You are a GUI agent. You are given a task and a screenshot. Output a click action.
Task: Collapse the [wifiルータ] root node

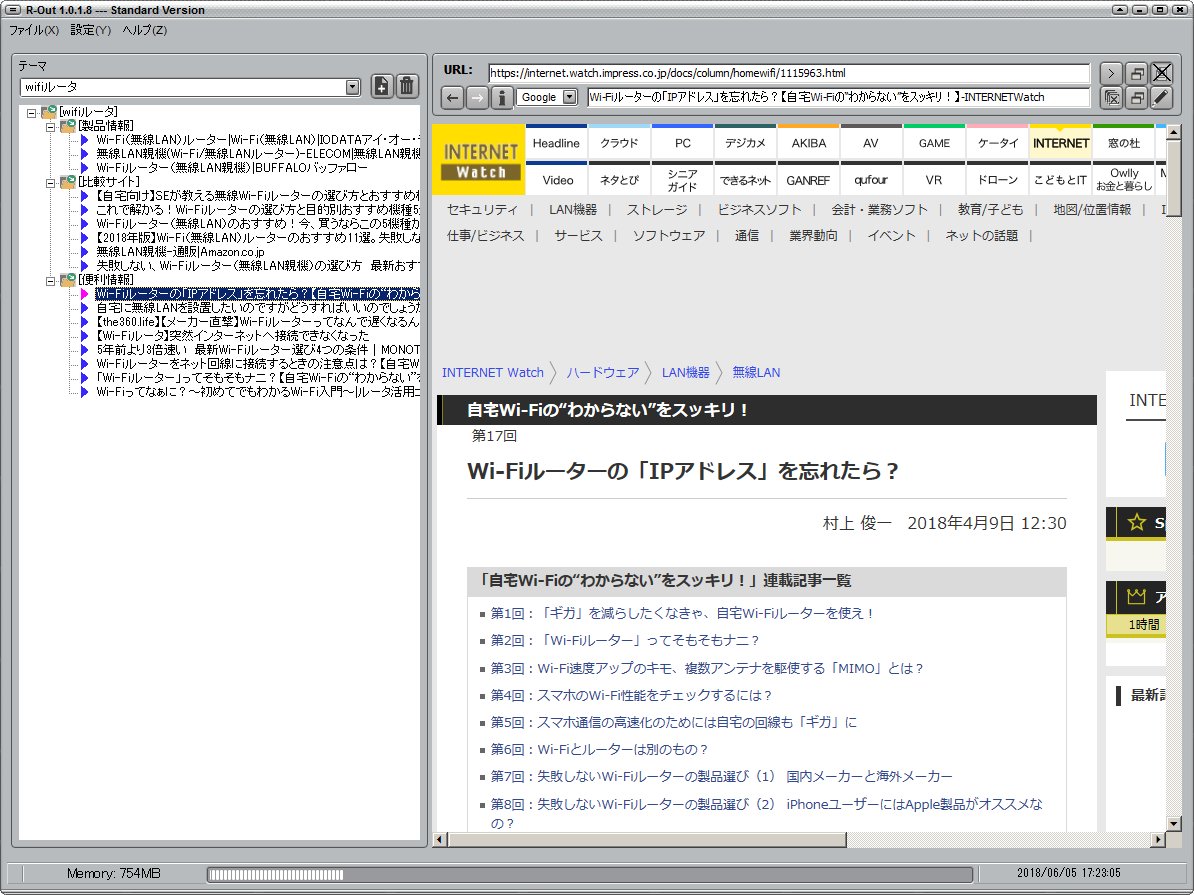tap(31, 113)
